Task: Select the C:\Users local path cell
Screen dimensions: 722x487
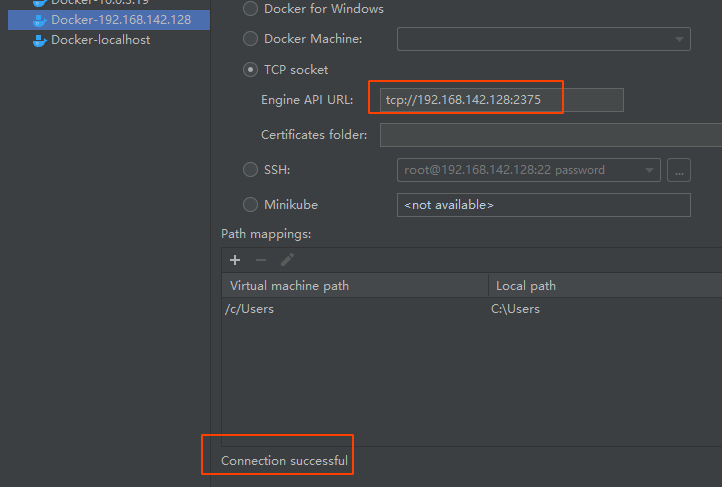Action: tap(605, 309)
